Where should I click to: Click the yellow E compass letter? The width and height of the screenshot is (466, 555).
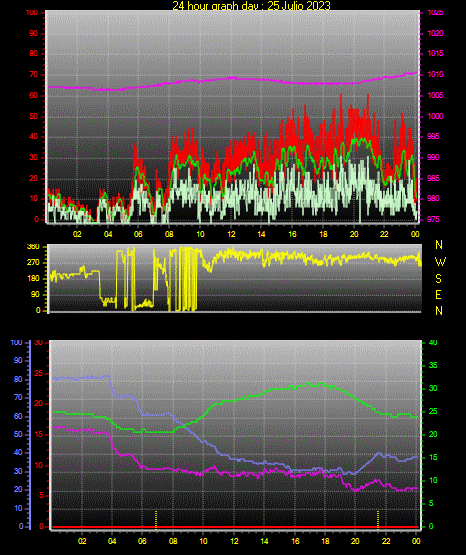click(438, 295)
